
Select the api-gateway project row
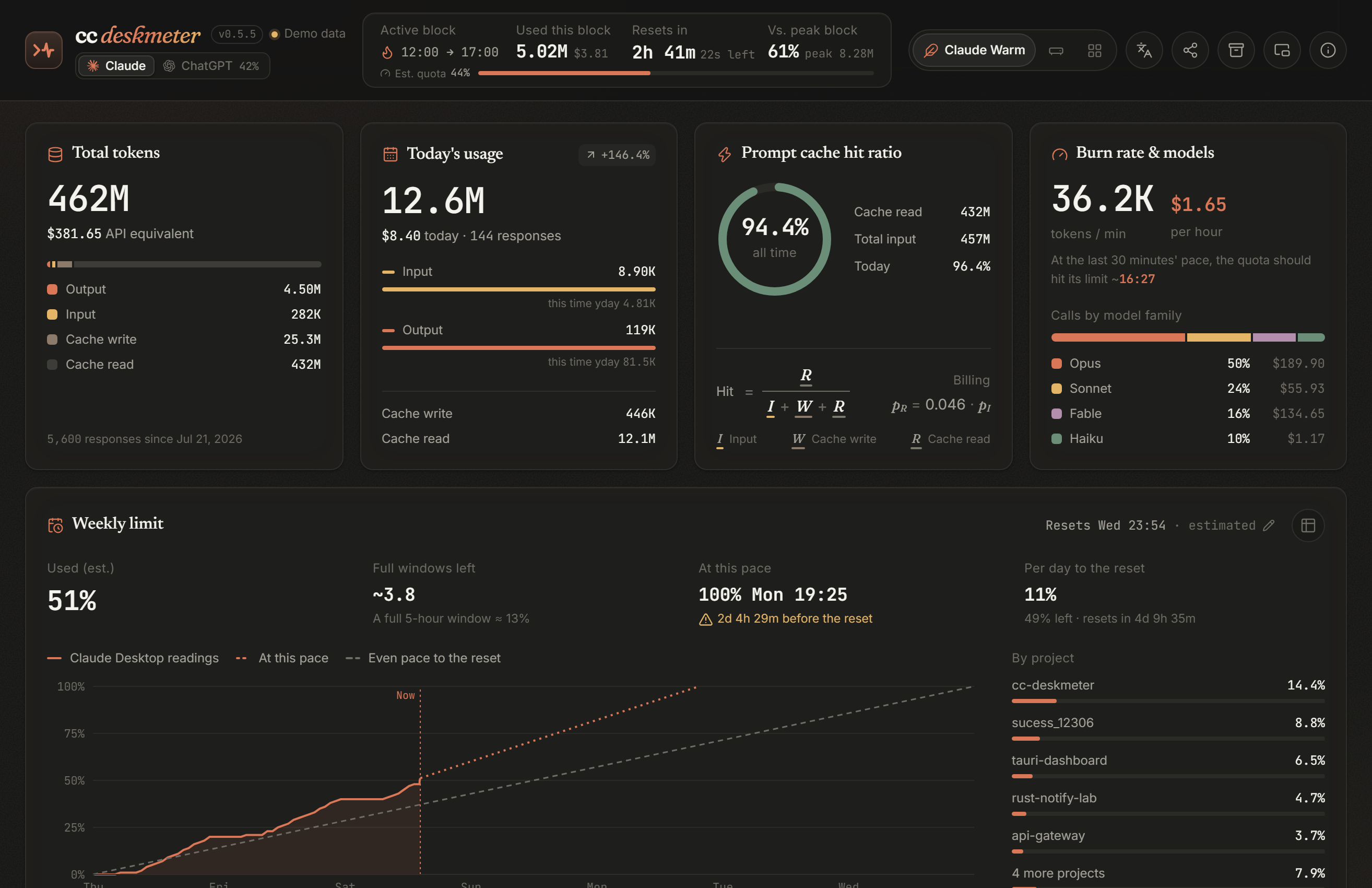(1168, 842)
